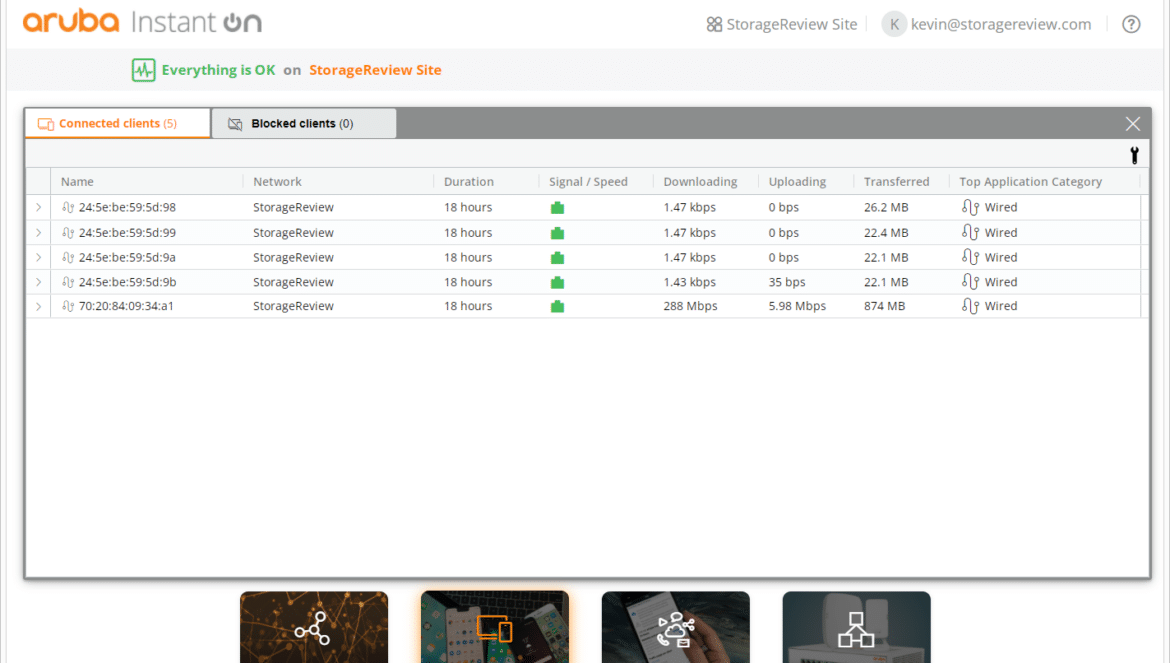
Task: Click the user avatar K icon
Action: click(894, 25)
